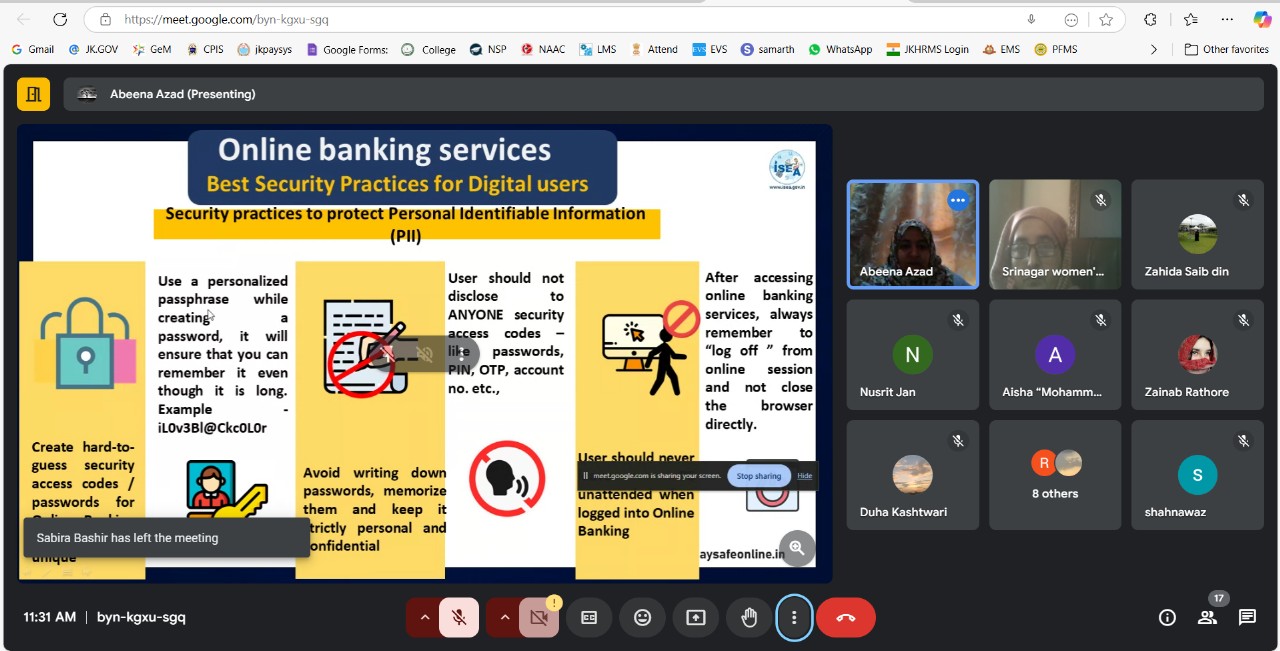Click the Stop sharing button
Screen dimensions: 1280x651
tap(758, 476)
